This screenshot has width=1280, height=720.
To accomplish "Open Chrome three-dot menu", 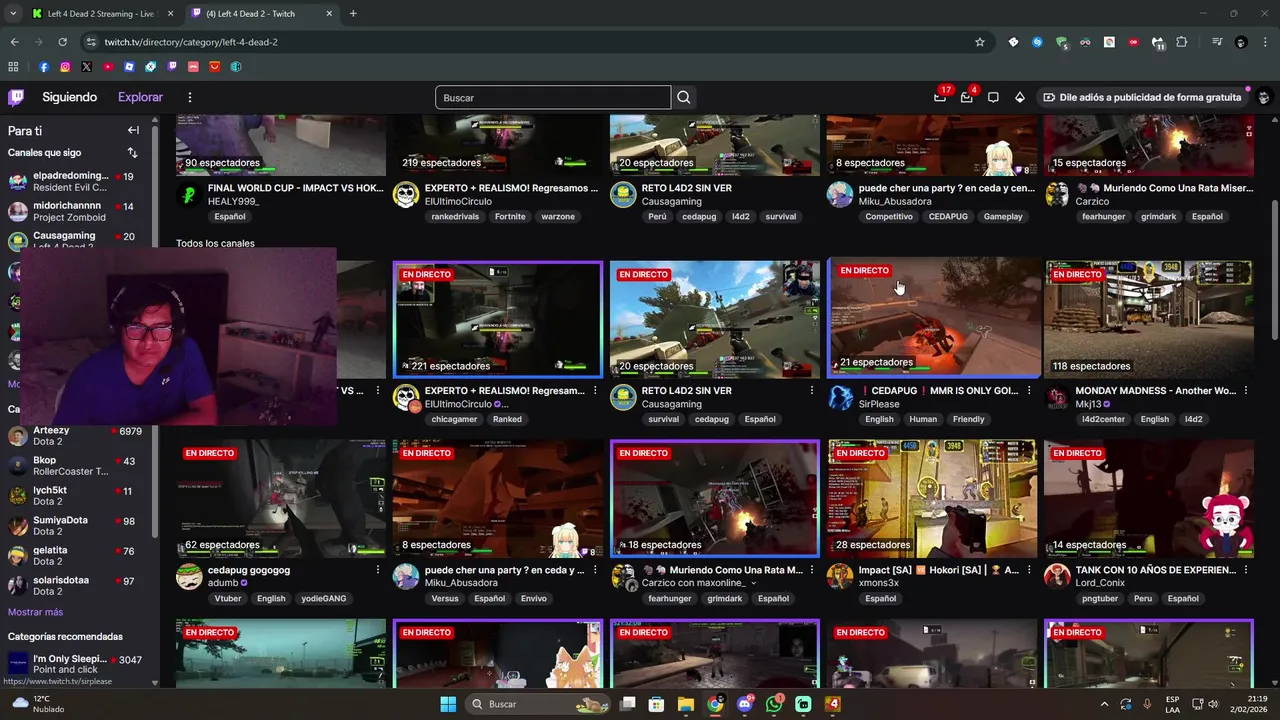I will (1264, 42).
